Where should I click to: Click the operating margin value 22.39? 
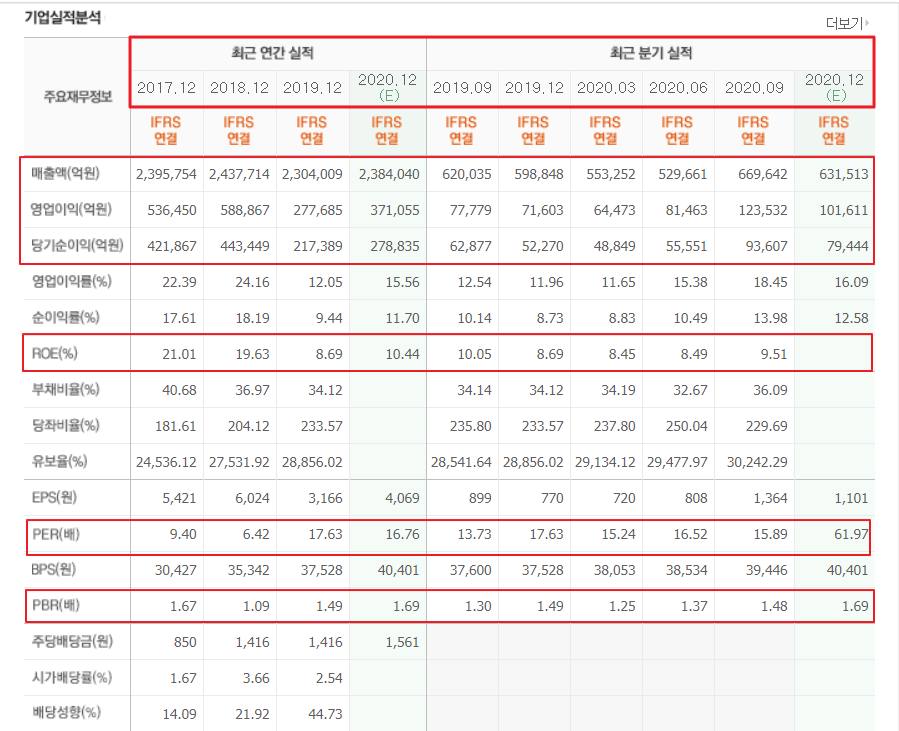(x=179, y=283)
